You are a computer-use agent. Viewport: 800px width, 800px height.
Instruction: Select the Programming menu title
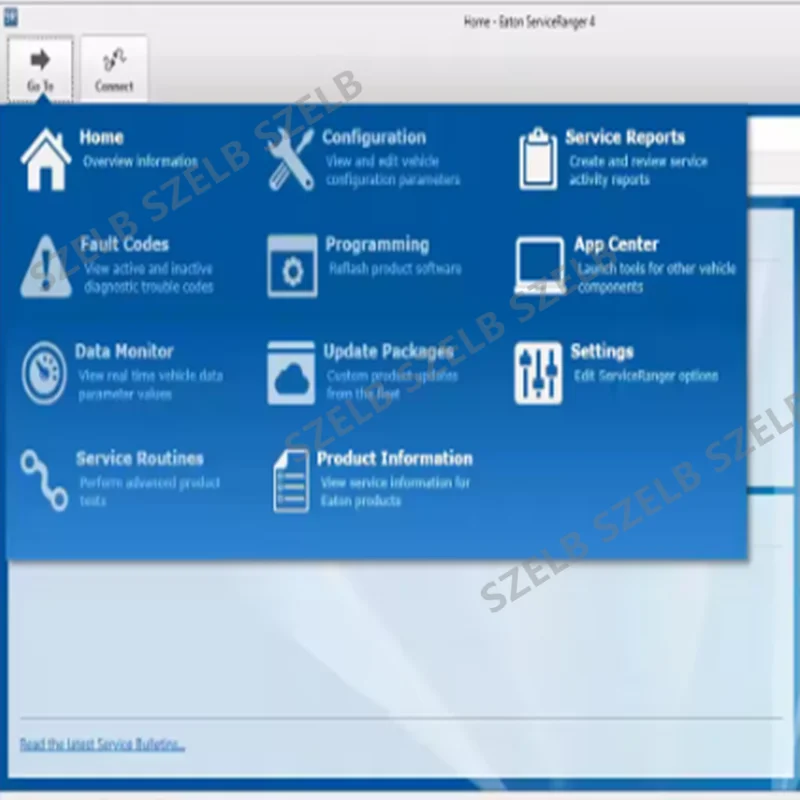click(377, 245)
